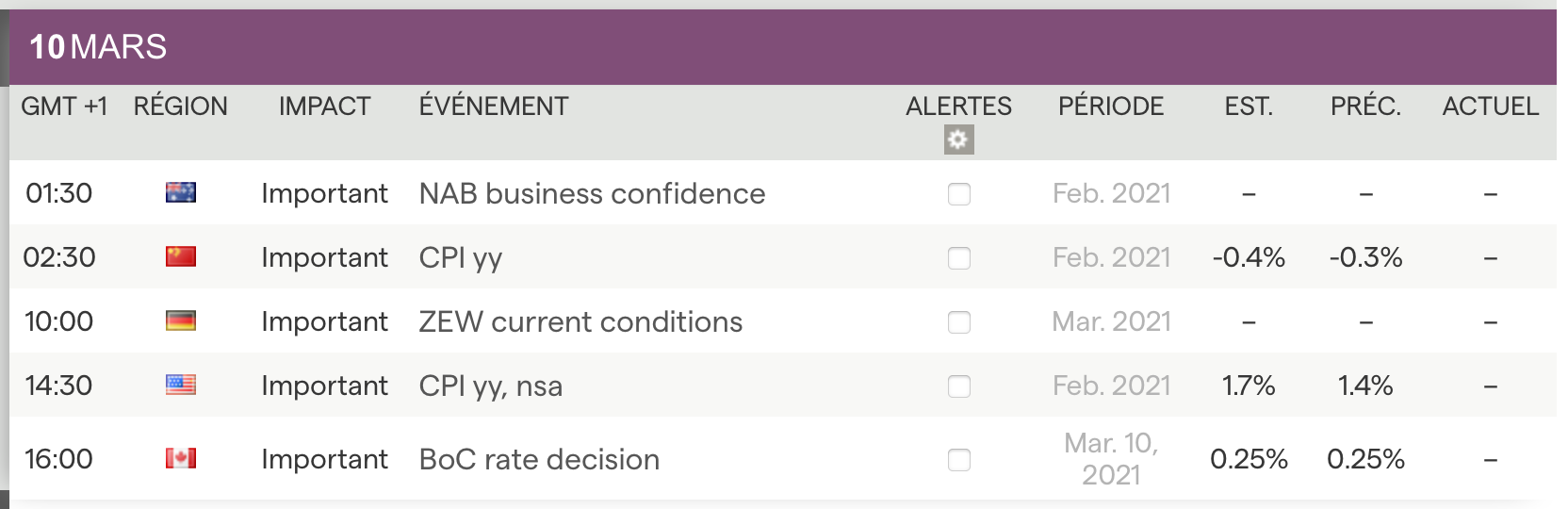Click the GMT +1 timezone header
This screenshot has width=1568, height=509.
(x=64, y=107)
